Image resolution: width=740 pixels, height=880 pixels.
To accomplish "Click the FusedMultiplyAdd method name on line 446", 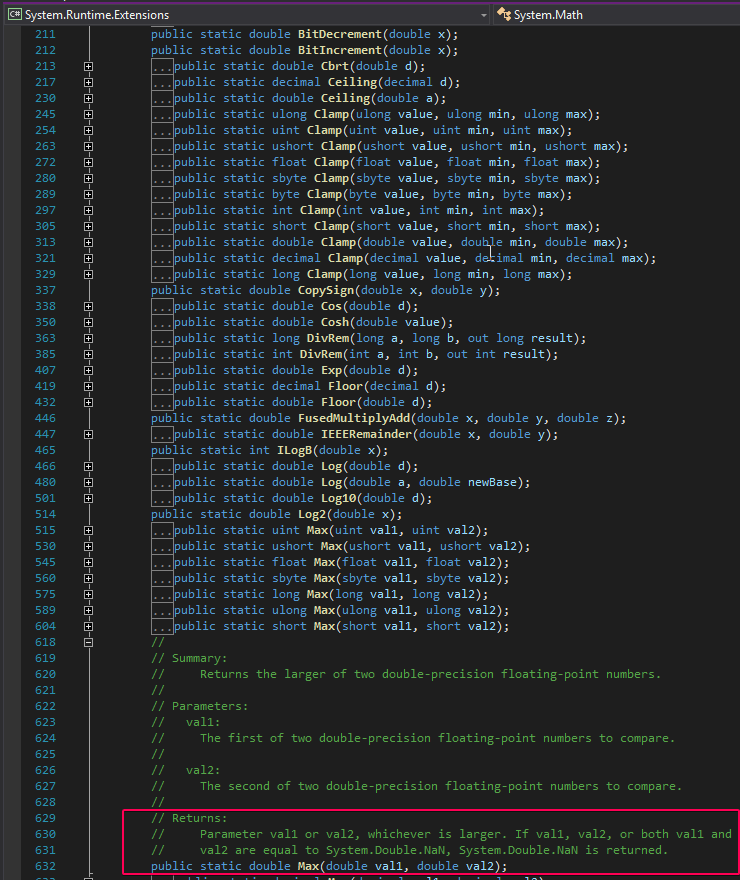I will [x=354, y=418].
